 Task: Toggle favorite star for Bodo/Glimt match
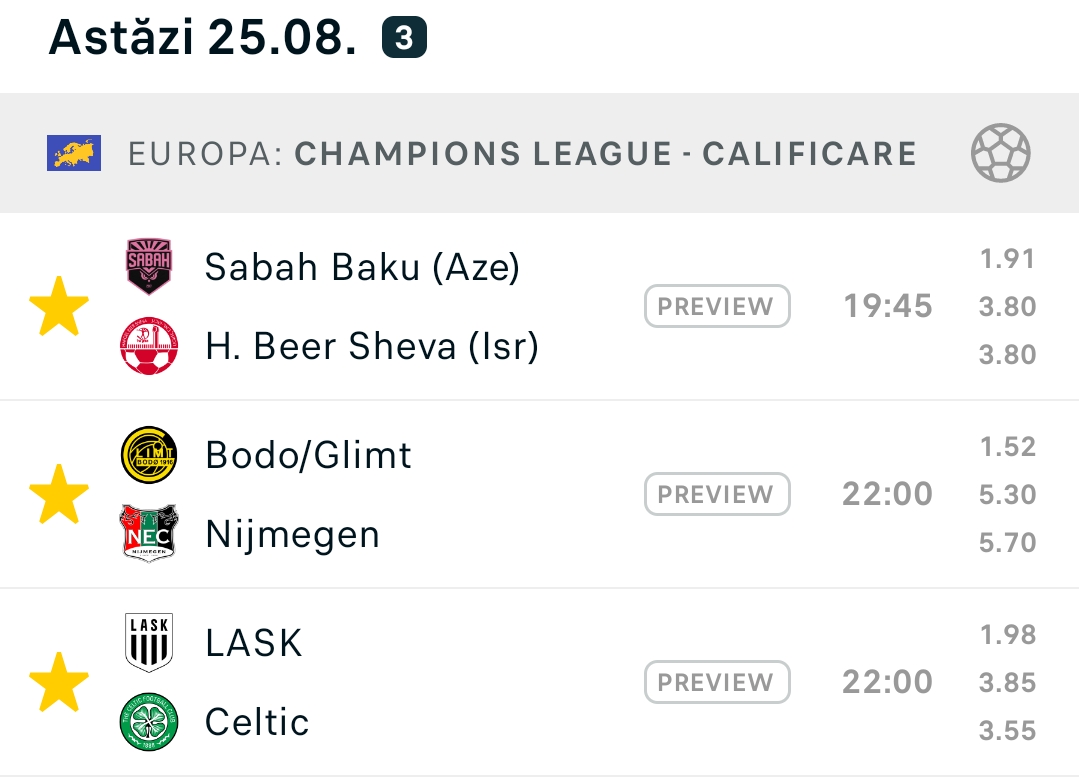(59, 494)
